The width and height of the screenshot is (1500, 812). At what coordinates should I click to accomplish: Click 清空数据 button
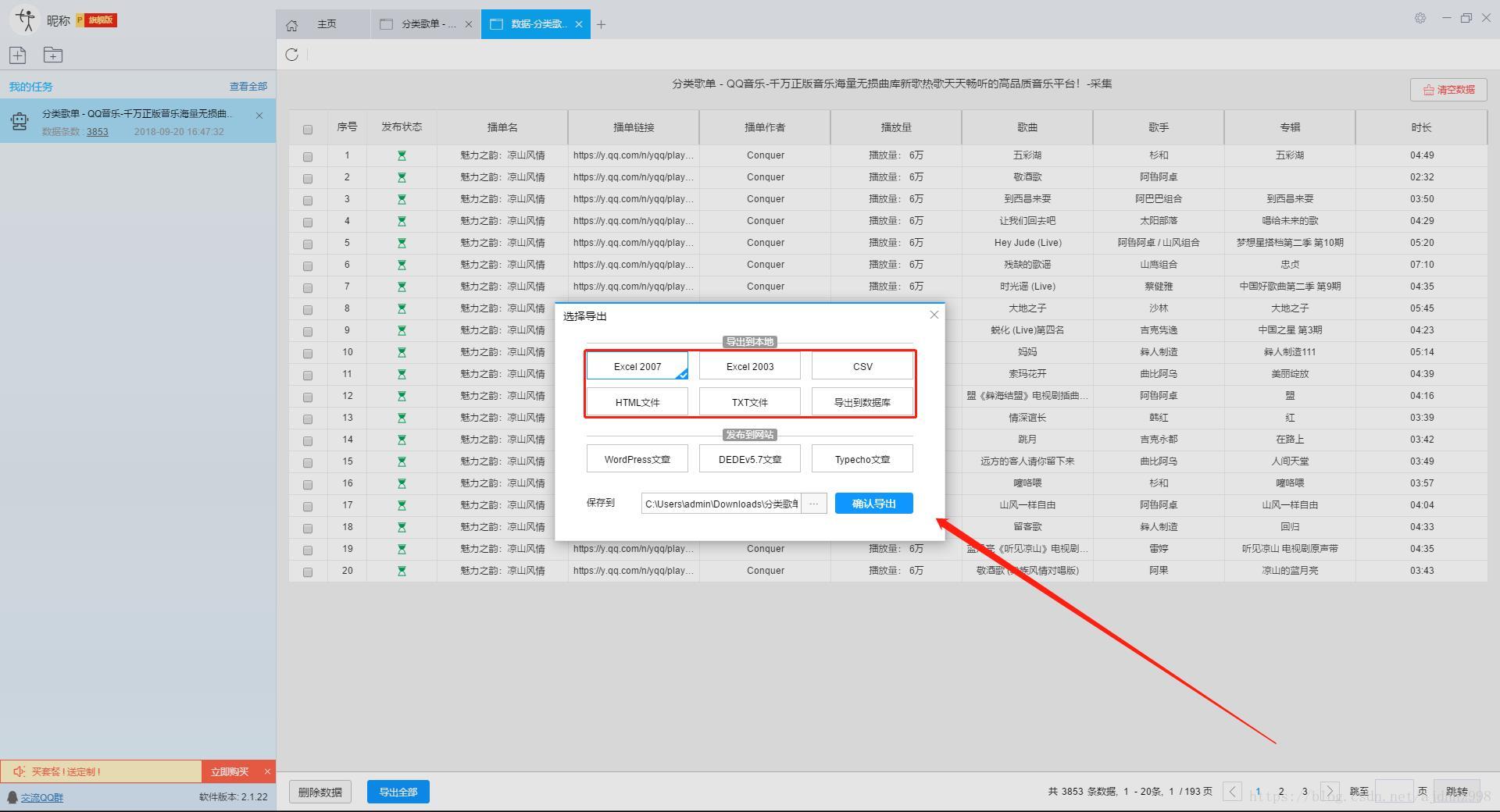(1448, 90)
